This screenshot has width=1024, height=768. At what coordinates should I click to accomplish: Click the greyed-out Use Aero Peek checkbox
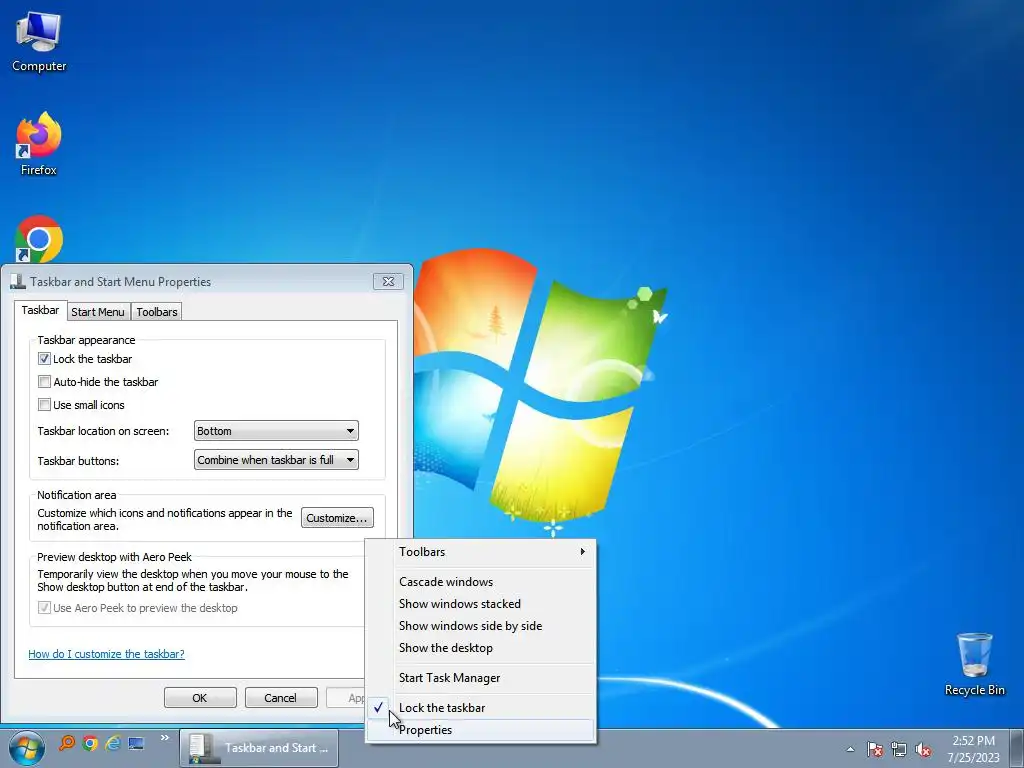(x=44, y=607)
